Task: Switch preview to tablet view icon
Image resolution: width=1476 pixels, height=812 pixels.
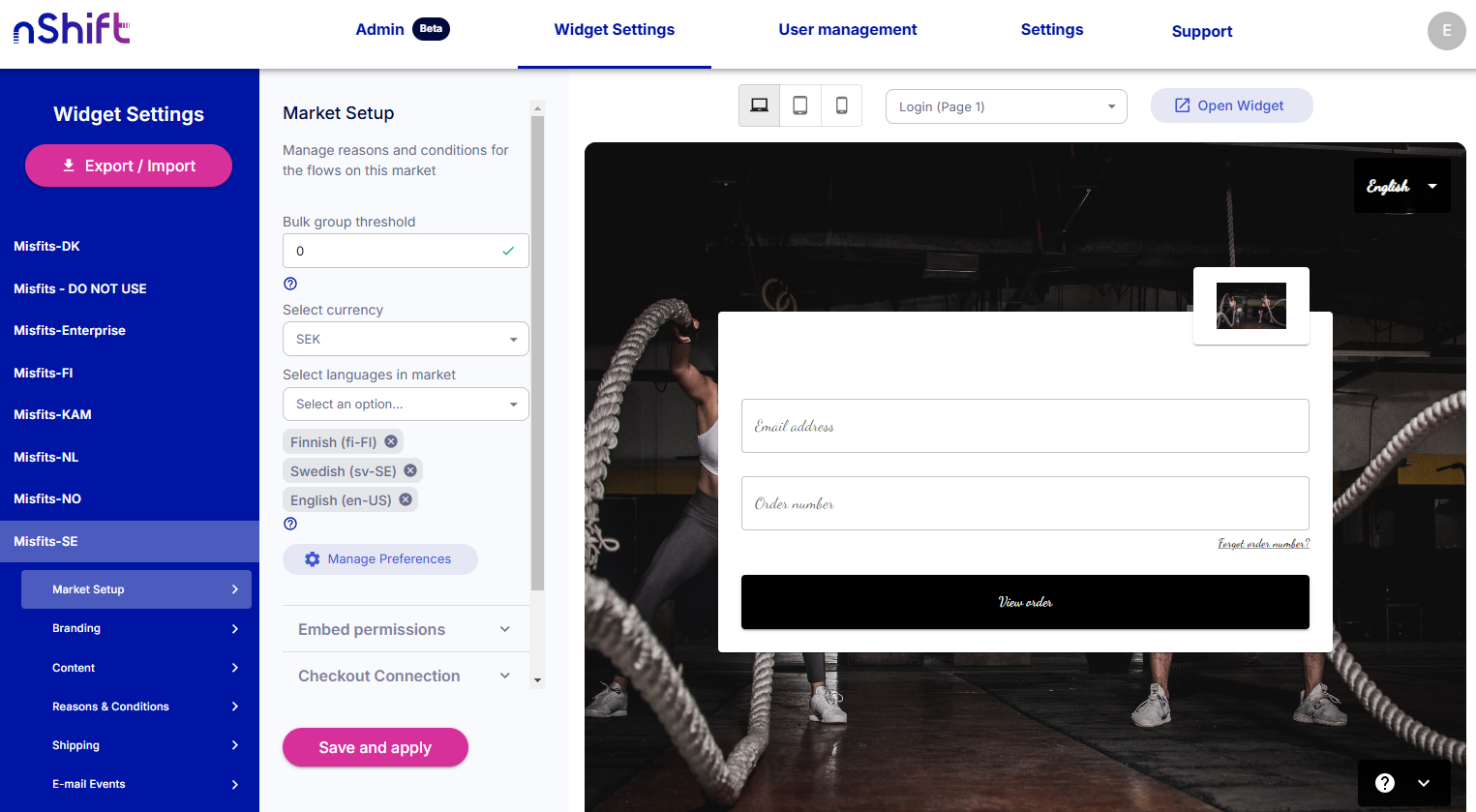Action: click(x=800, y=106)
